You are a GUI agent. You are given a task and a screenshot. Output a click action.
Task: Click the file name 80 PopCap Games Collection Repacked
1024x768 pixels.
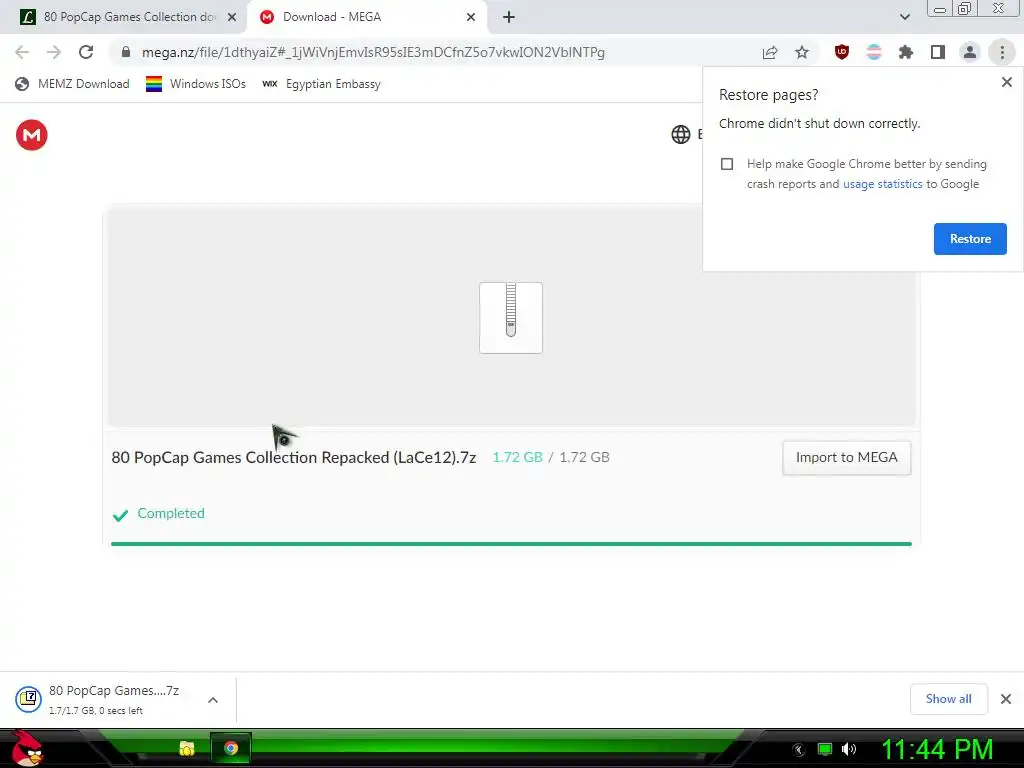(x=293, y=457)
